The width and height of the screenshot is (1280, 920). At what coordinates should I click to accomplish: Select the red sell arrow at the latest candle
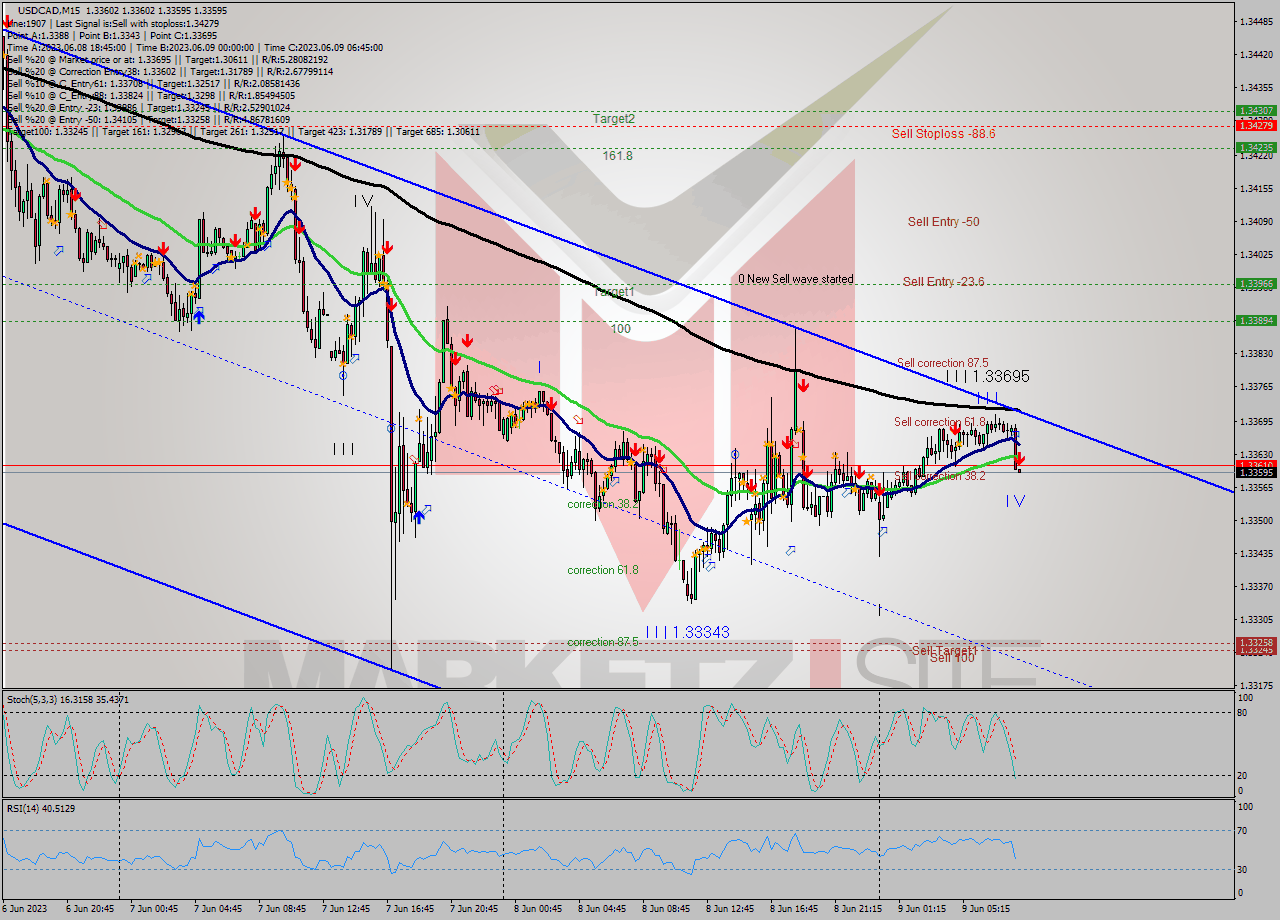click(1019, 458)
